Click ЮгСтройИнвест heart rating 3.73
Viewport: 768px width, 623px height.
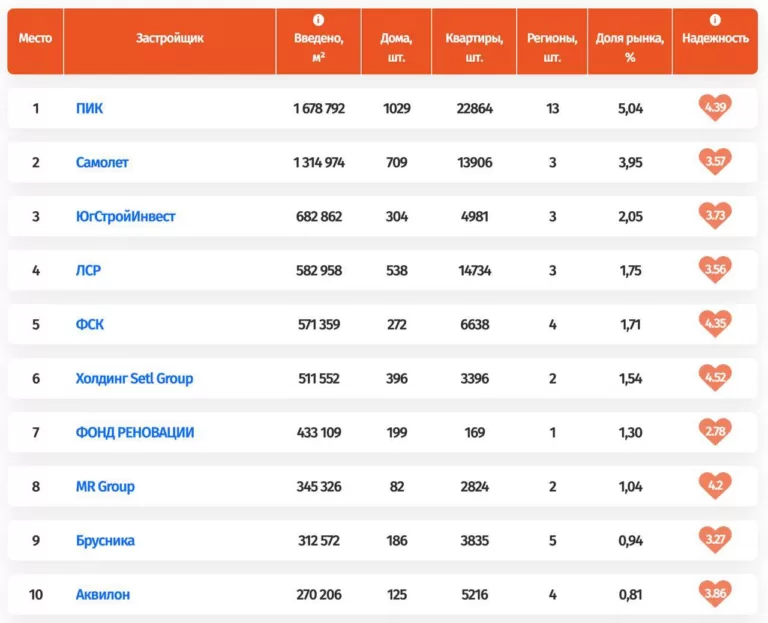tap(714, 216)
